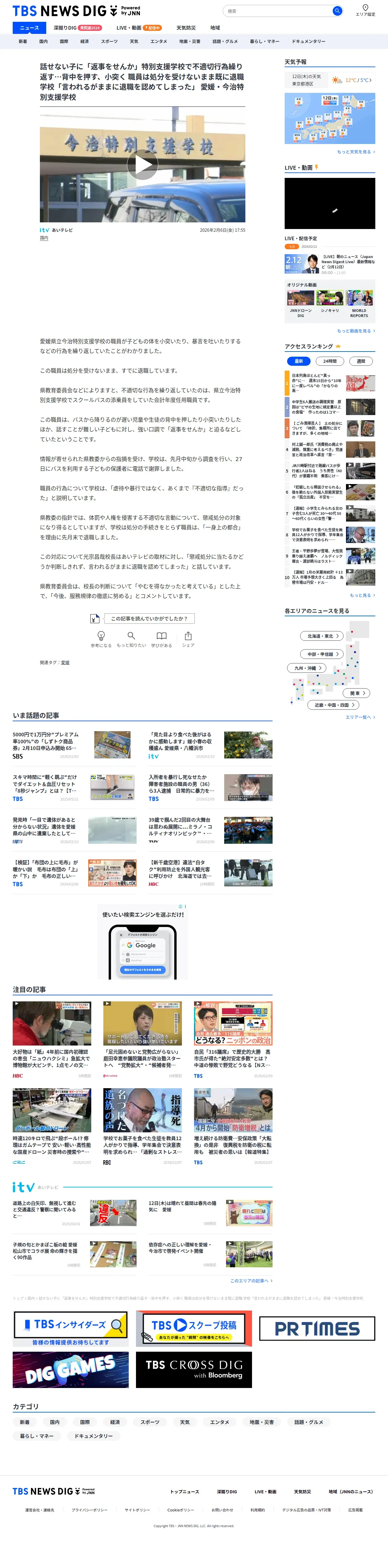Open the エンタメ category pill near the footer
The height and width of the screenshot is (1568, 388).
pyautogui.click(x=220, y=1422)
